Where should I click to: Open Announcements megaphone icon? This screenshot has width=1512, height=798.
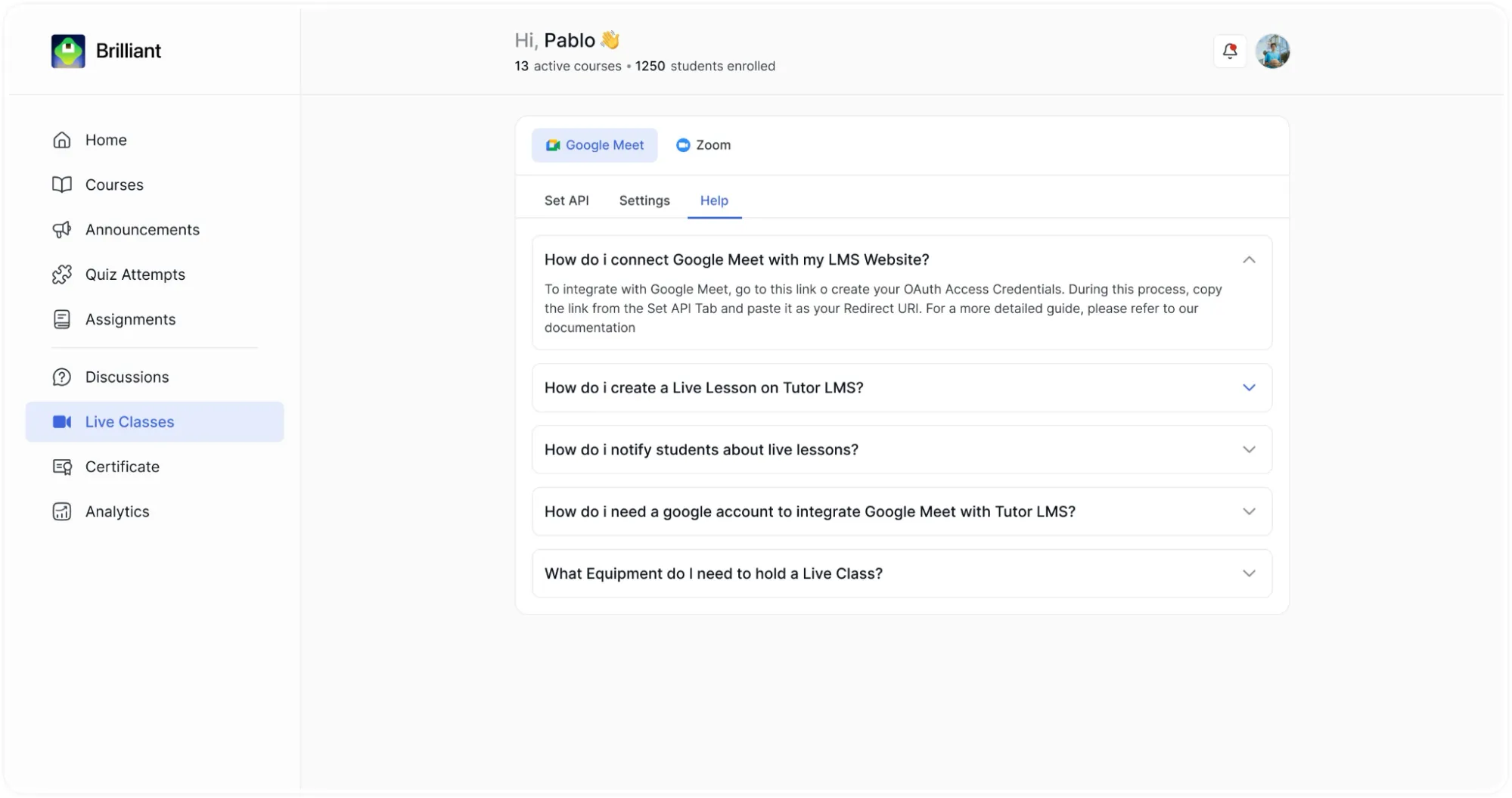point(62,230)
